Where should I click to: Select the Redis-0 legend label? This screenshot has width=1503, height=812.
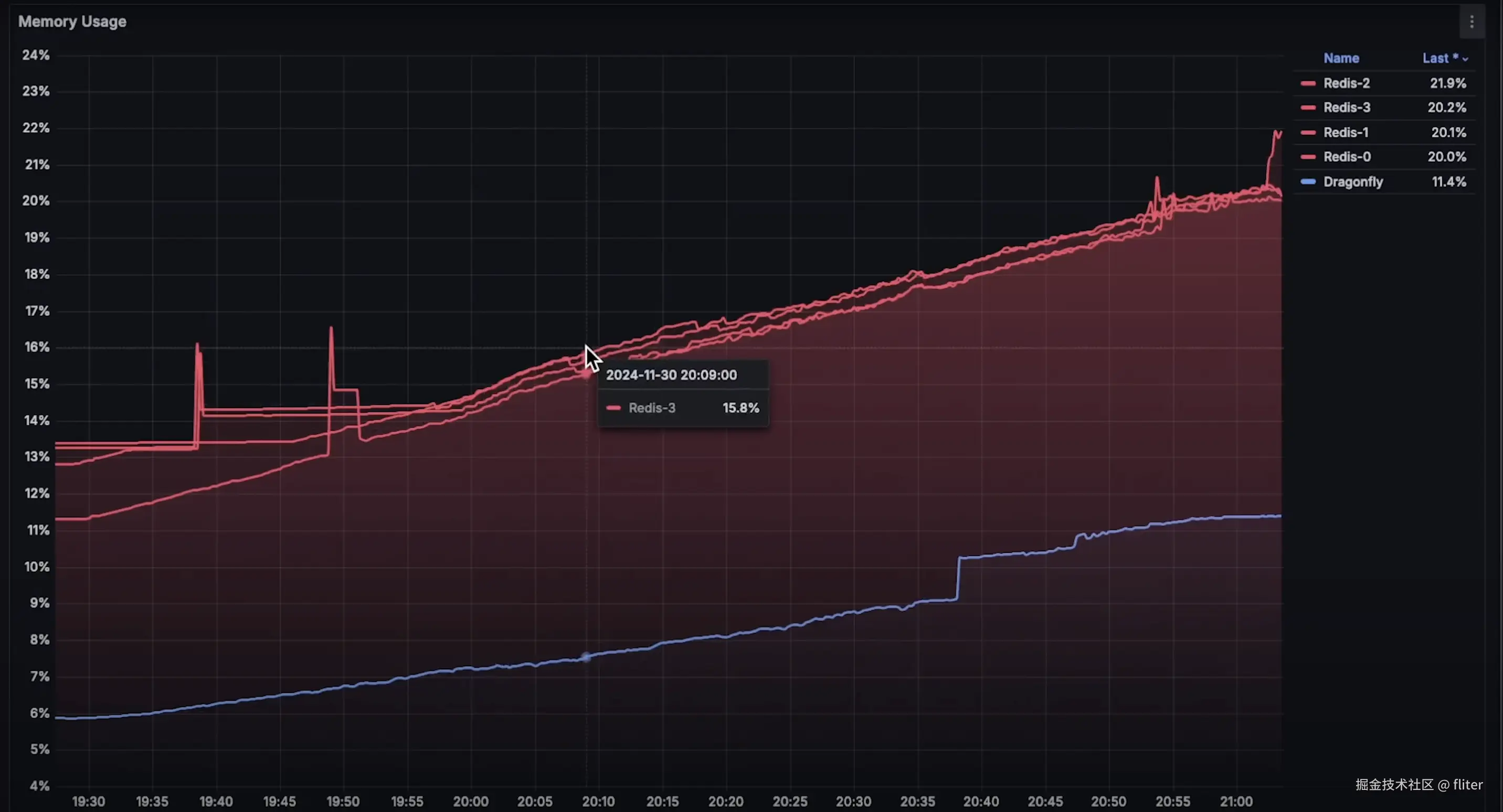(x=1347, y=157)
